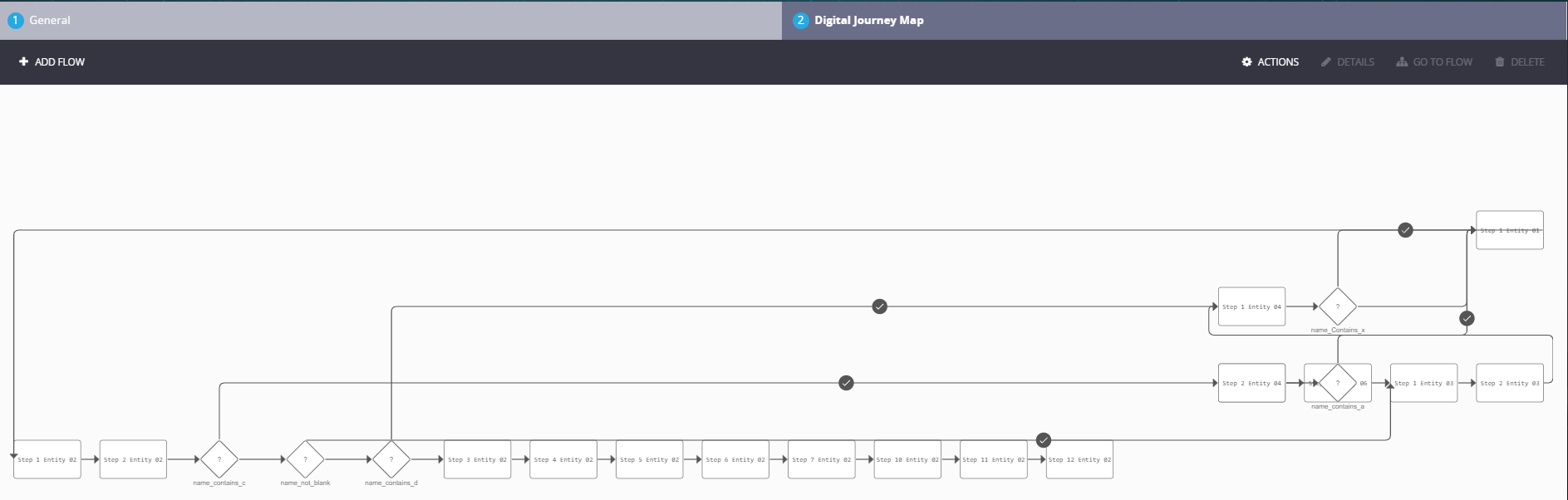Select the name_contains_c decision diamond
Screen dimensions: 1568x500
(219, 459)
